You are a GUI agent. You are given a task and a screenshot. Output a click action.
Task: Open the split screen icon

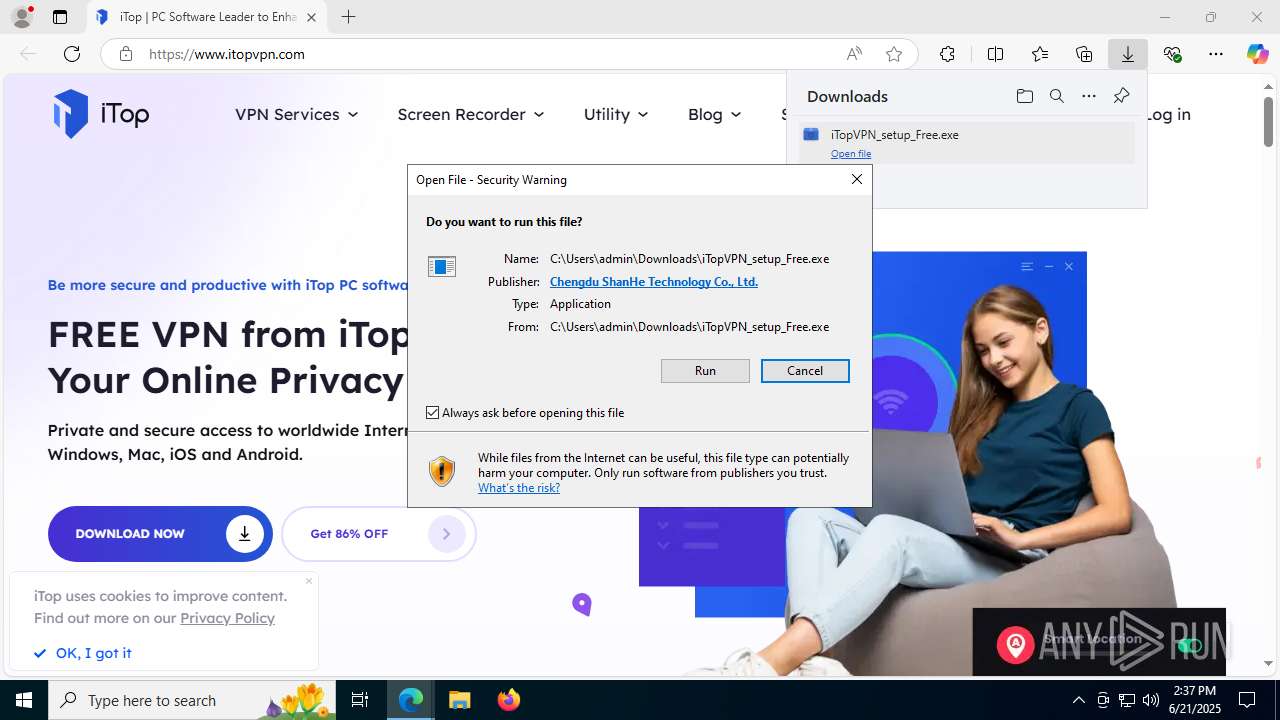click(x=995, y=54)
